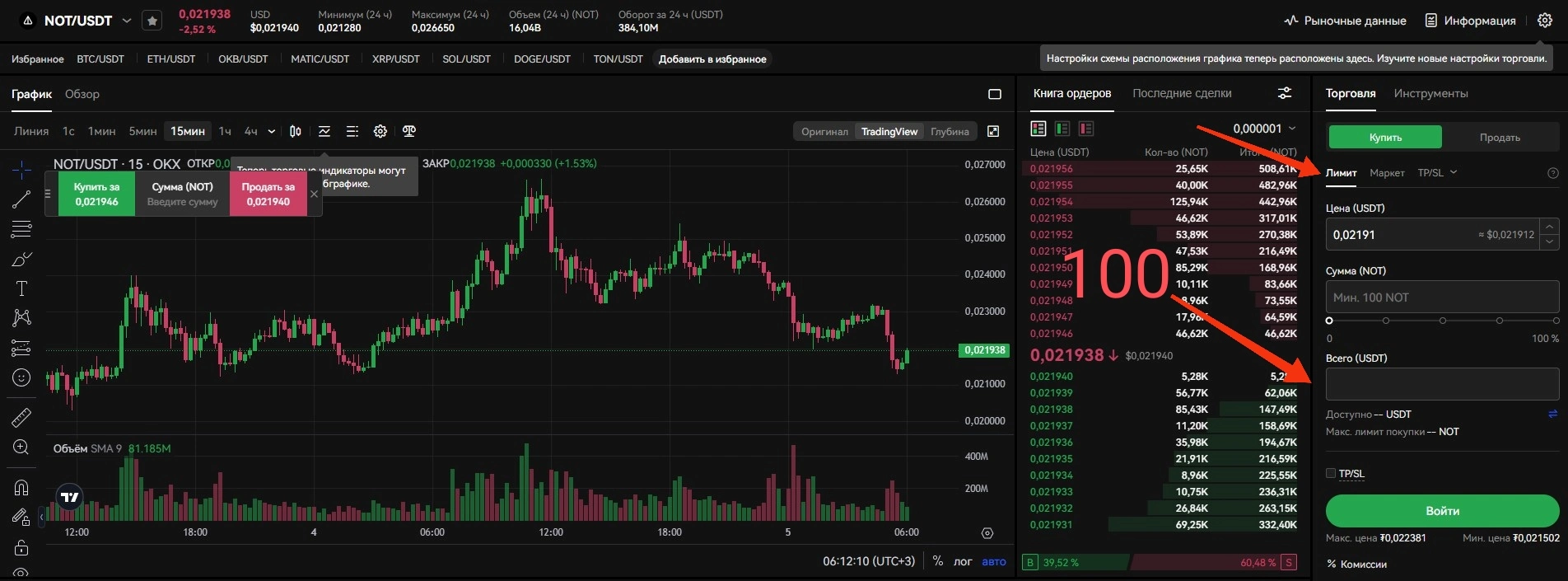Open the График tab
The width and height of the screenshot is (1568, 581).
coord(31,94)
